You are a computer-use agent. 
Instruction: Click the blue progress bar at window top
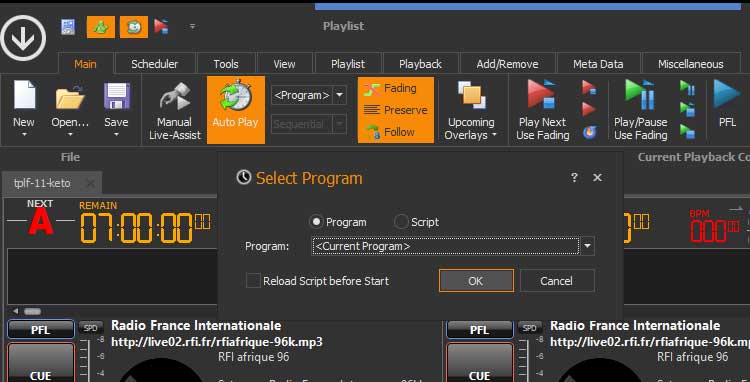tap(528, 7)
